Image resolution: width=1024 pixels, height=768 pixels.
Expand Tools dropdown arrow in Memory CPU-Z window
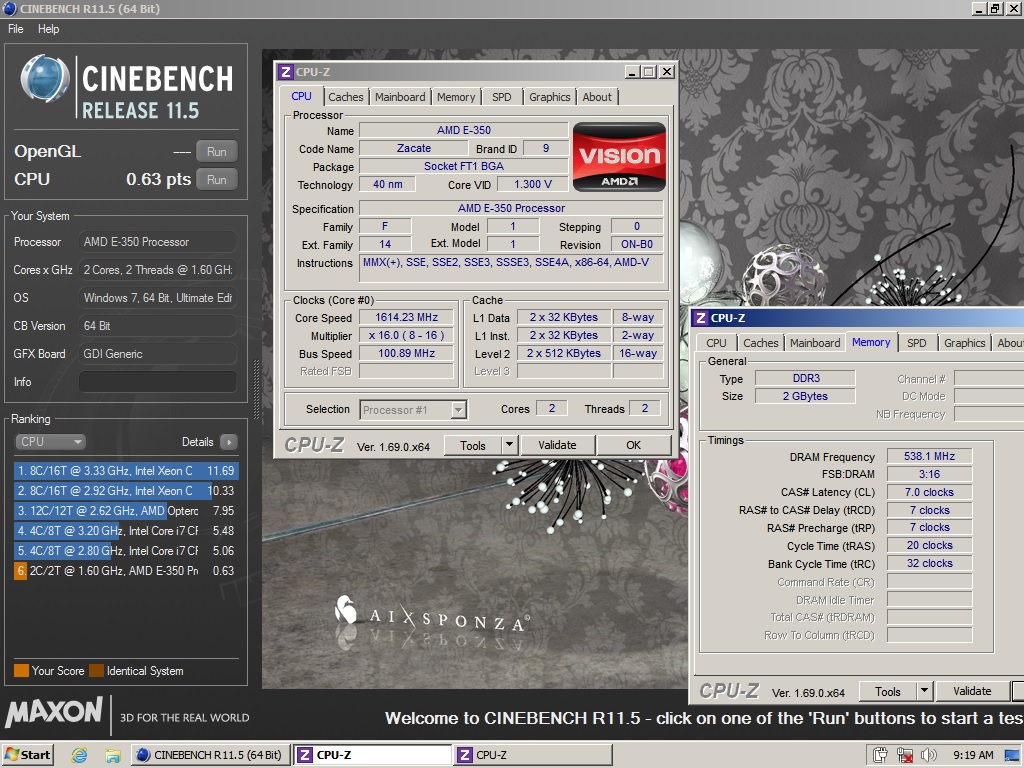coord(924,692)
